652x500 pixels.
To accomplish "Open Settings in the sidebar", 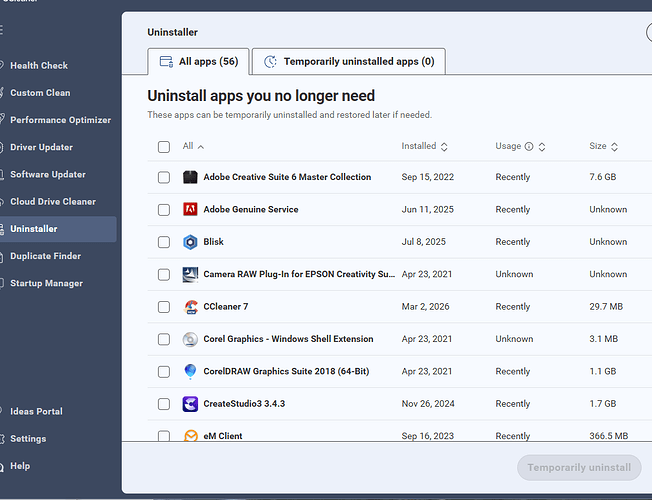I will coord(28,438).
